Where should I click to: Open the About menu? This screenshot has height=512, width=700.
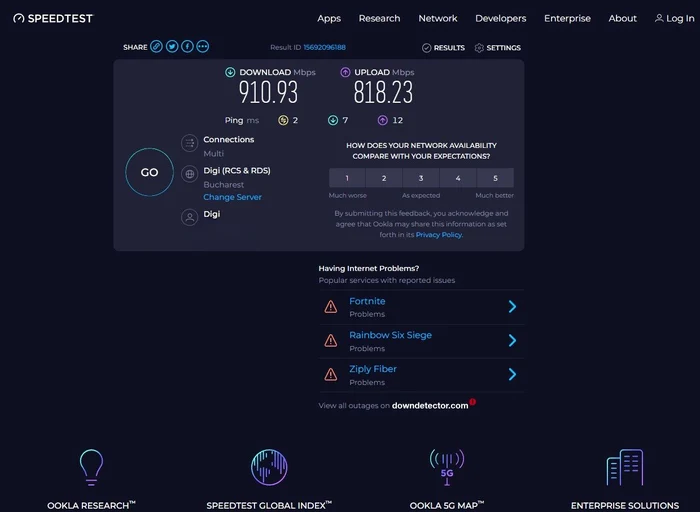pyautogui.click(x=623, y=18)
